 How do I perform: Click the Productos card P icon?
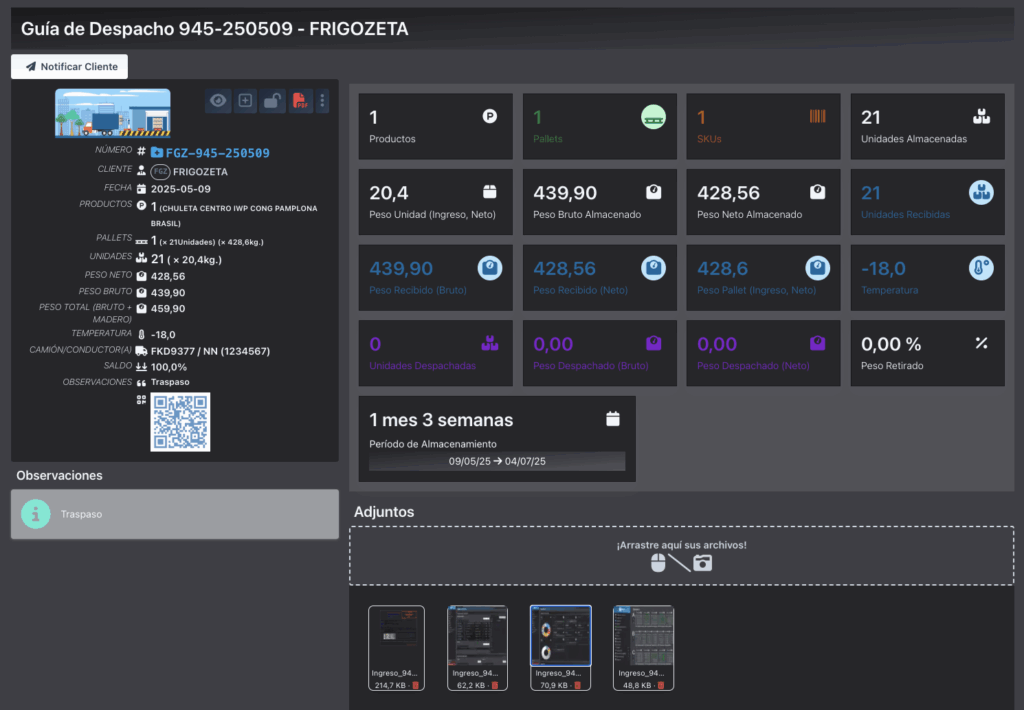point(490,116)
